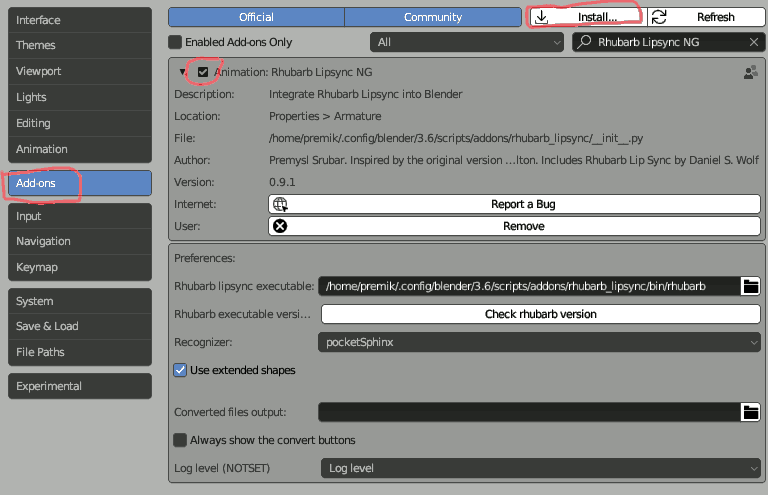Toggle Use extended shapes checkbox

(180, 370)
